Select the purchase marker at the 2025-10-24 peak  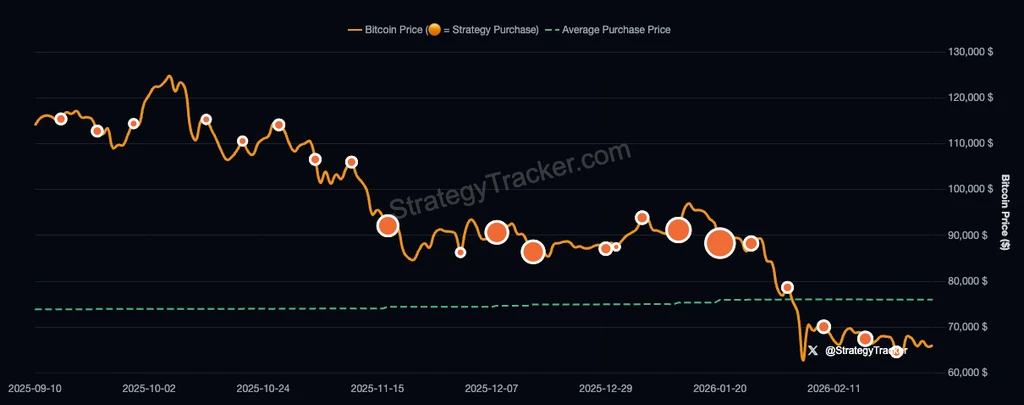coord(278,125)
